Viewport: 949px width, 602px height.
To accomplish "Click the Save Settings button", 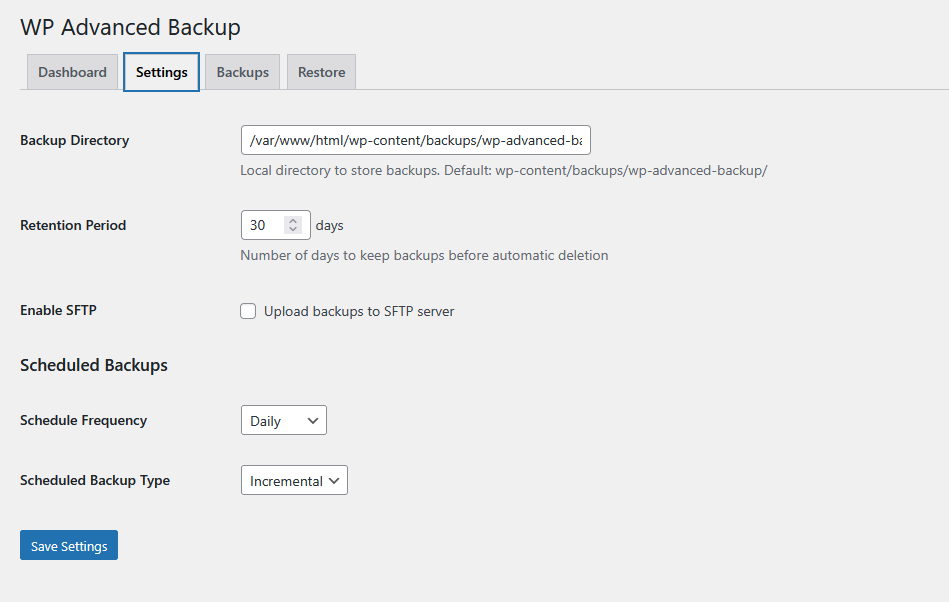I will pos(69,546).
